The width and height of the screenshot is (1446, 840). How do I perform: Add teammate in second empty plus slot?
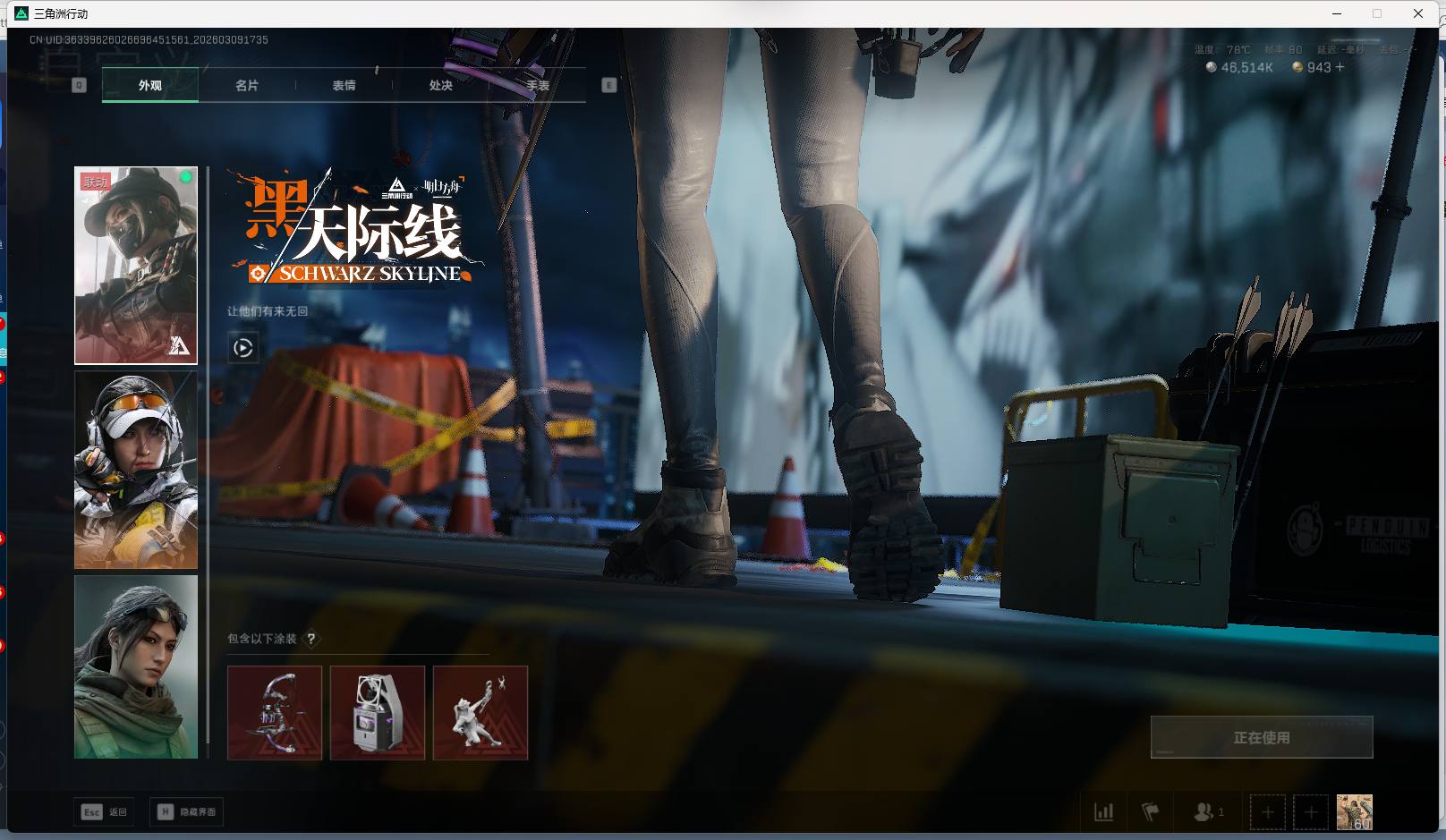(1311, 812)
